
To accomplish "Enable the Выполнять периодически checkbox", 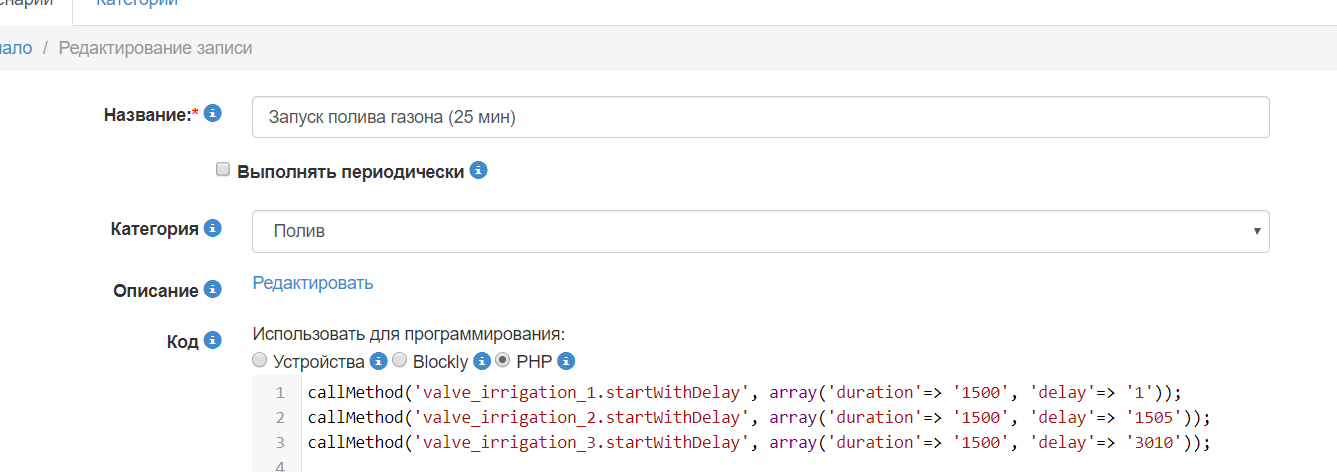I will pyautogui.click(x=223, y=170).
